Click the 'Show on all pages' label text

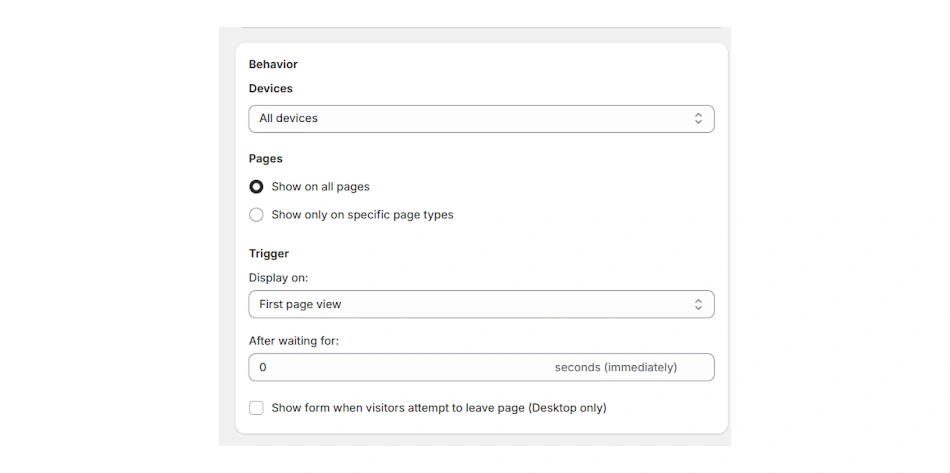click(x=320, y=187)
